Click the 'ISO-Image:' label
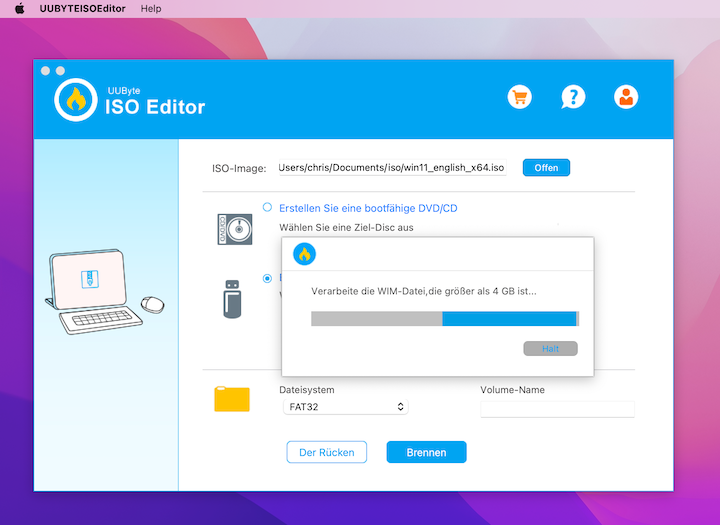This screenshot has width=720, height=525. [239, 169]
